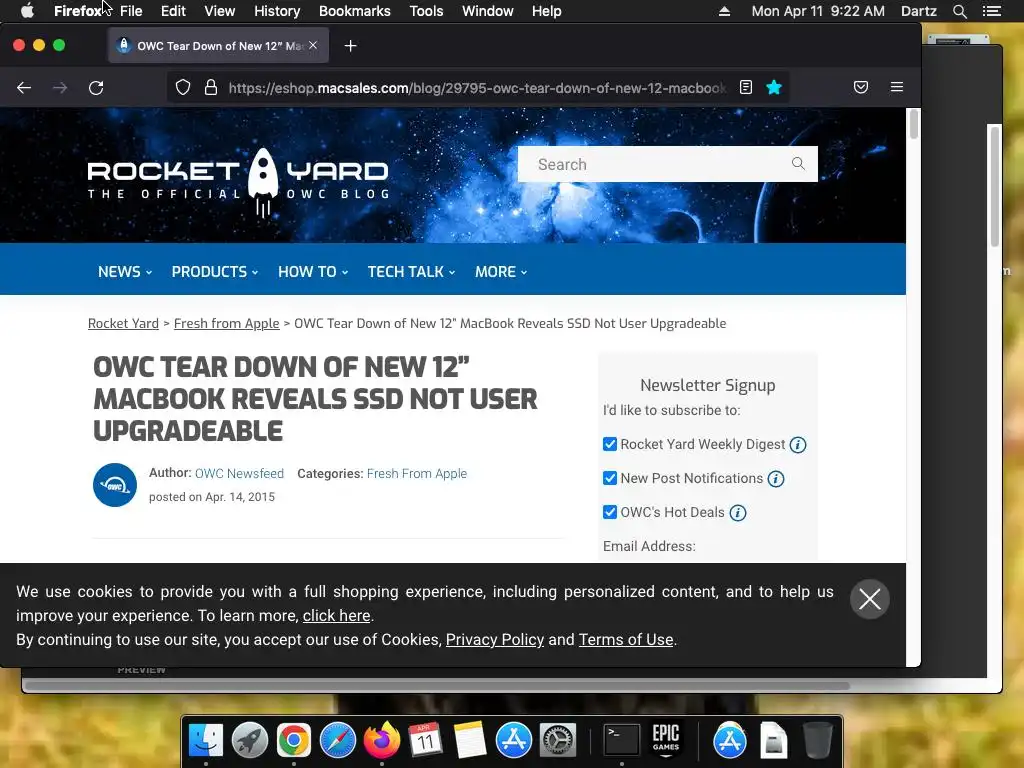The image size is (1024, 768).
Task: Toggle Reader View icon in the address bar
Action: 746,88
